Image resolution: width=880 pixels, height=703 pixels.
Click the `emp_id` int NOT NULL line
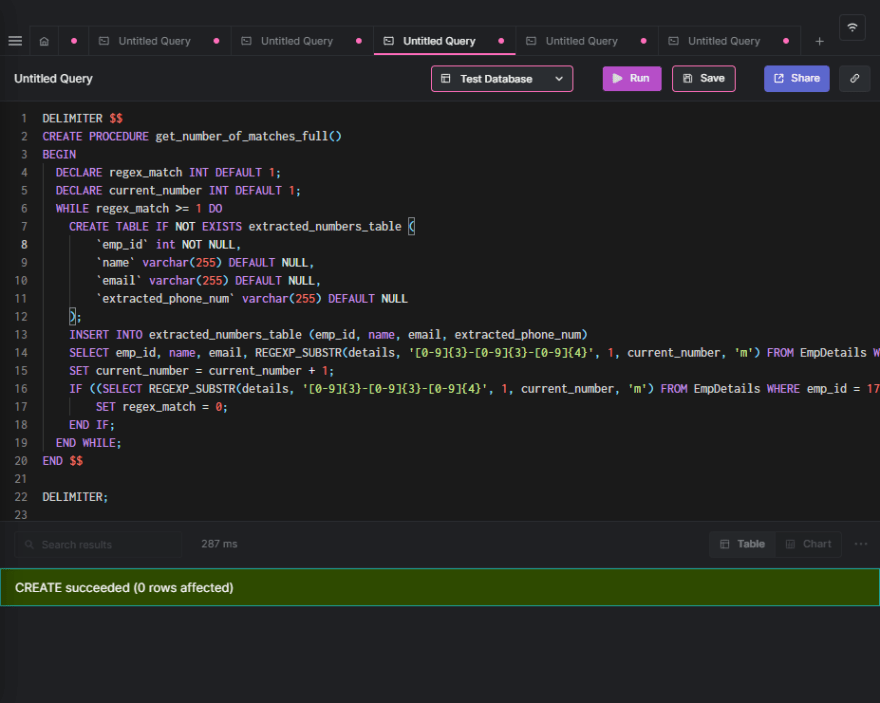pos(168,245)
